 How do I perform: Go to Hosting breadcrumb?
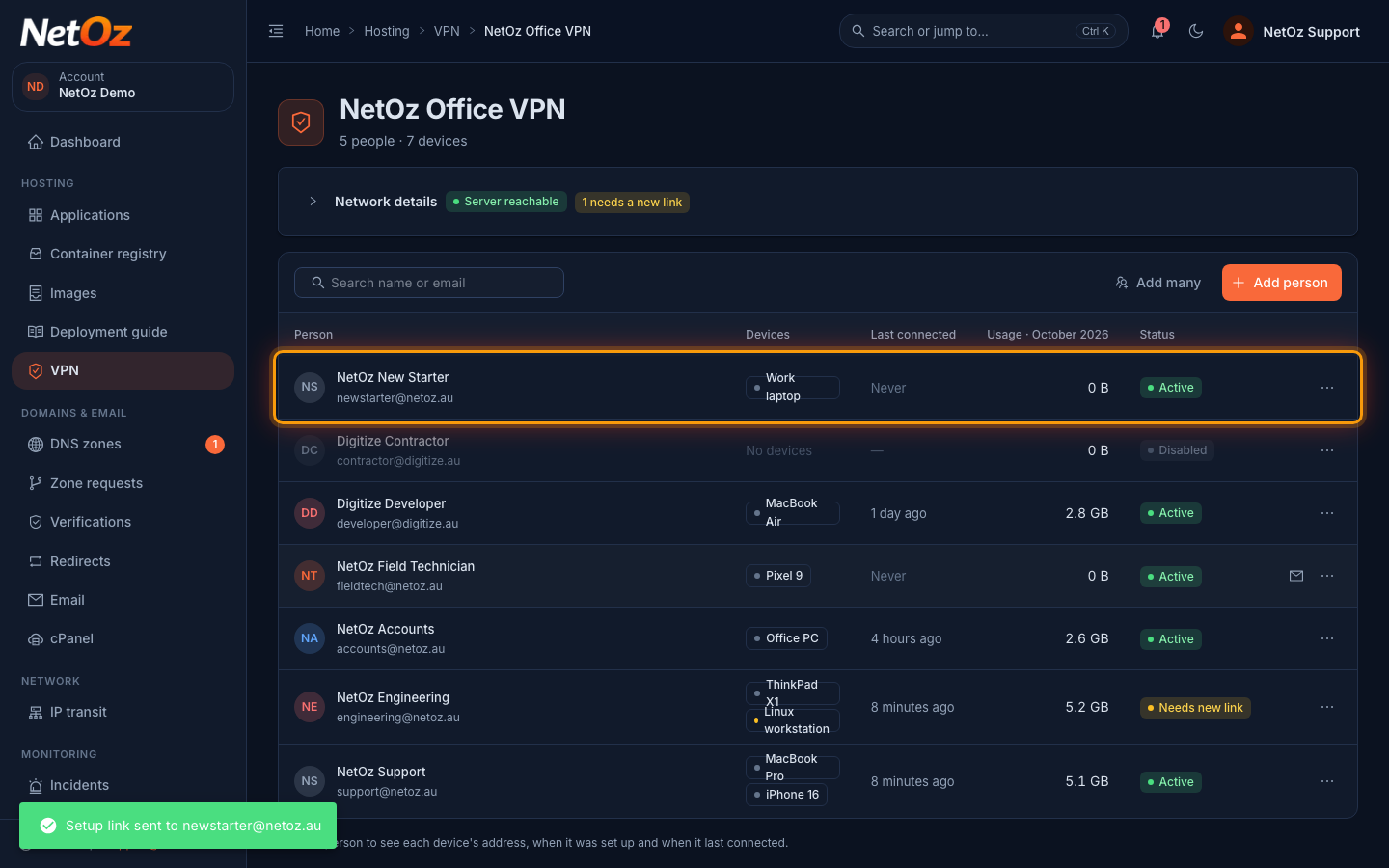click(x=387, y=31)
